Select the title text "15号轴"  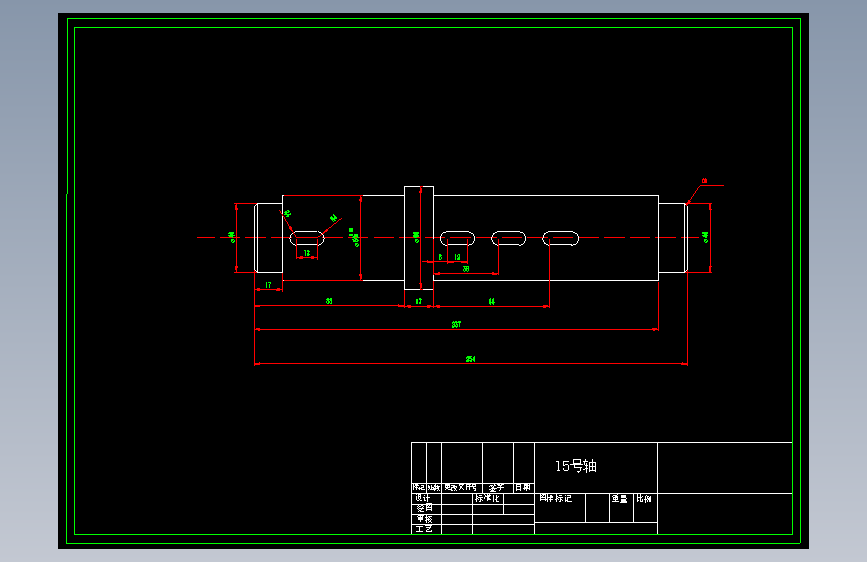click(x=576, y=466)
